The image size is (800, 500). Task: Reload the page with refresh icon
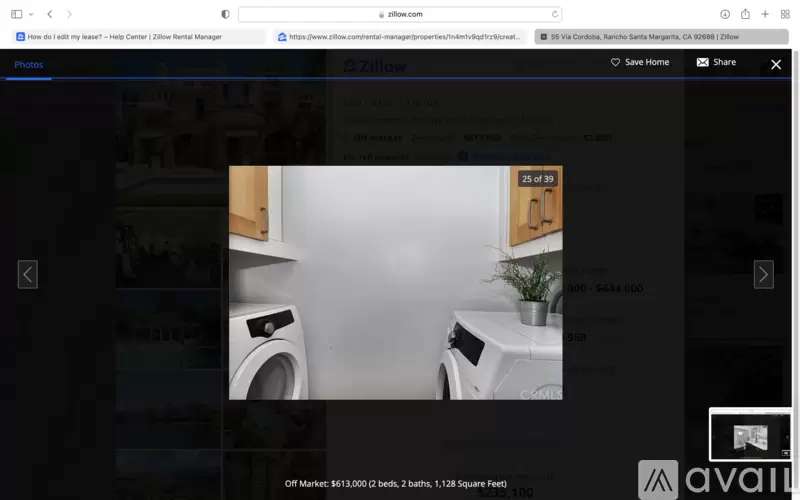[x=555, y=14]
